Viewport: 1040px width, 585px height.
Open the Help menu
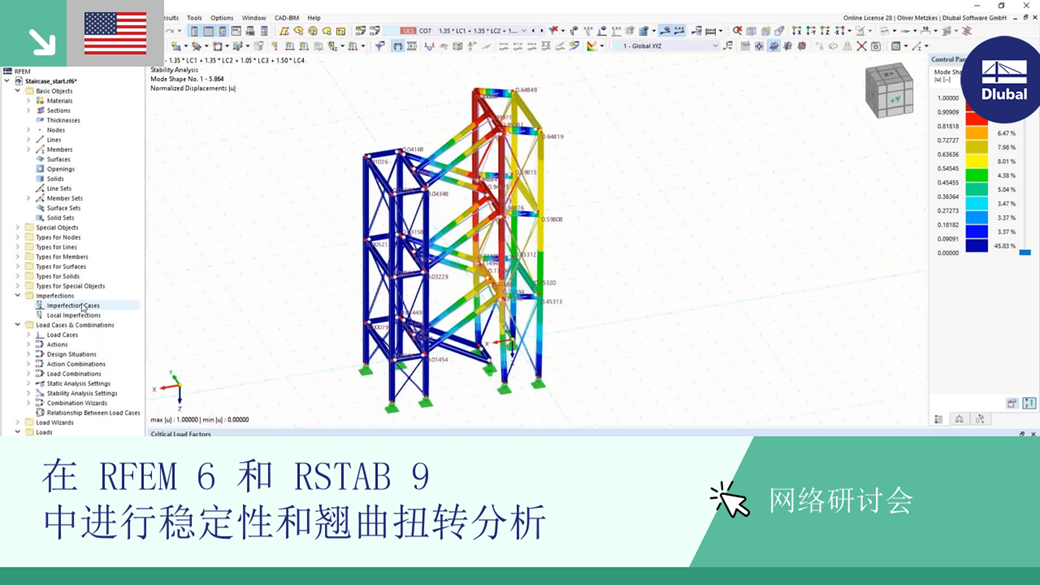point(314,18)
